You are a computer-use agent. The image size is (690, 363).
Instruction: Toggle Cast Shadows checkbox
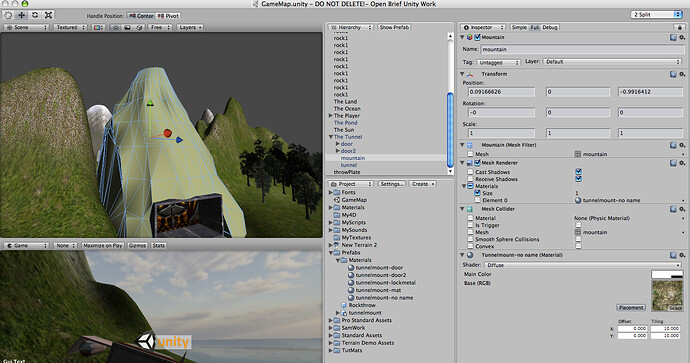(578, 172)
